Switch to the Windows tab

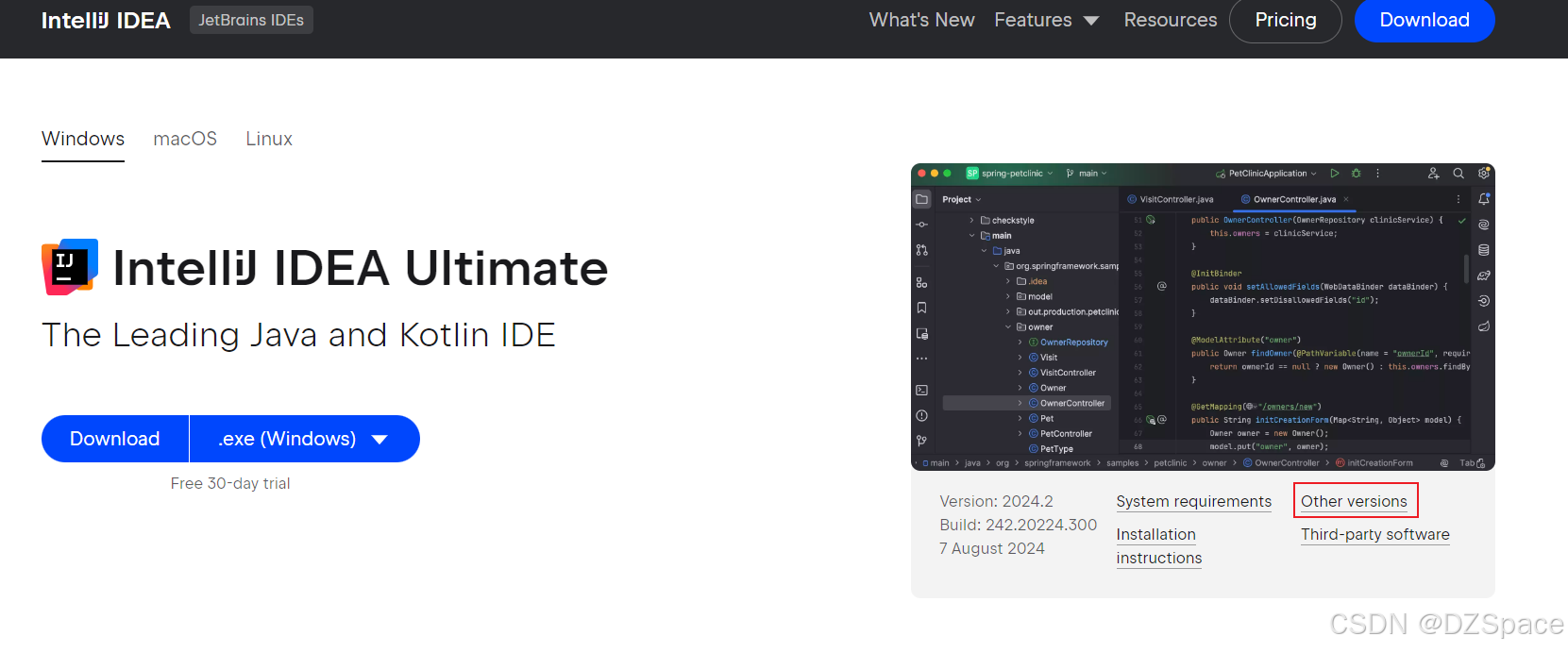pyautogui.click(x=83, y=139)
